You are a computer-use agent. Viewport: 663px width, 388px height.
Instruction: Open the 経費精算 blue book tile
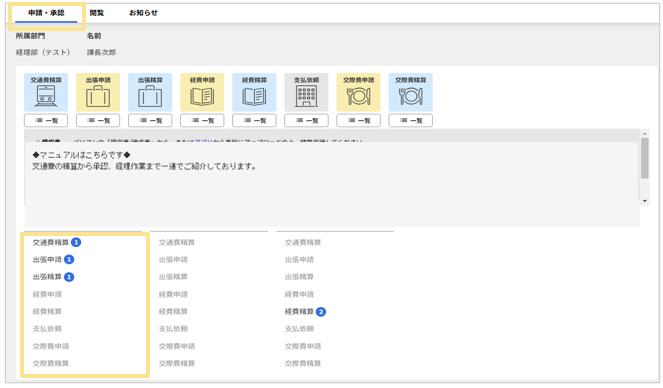[254, 92]
